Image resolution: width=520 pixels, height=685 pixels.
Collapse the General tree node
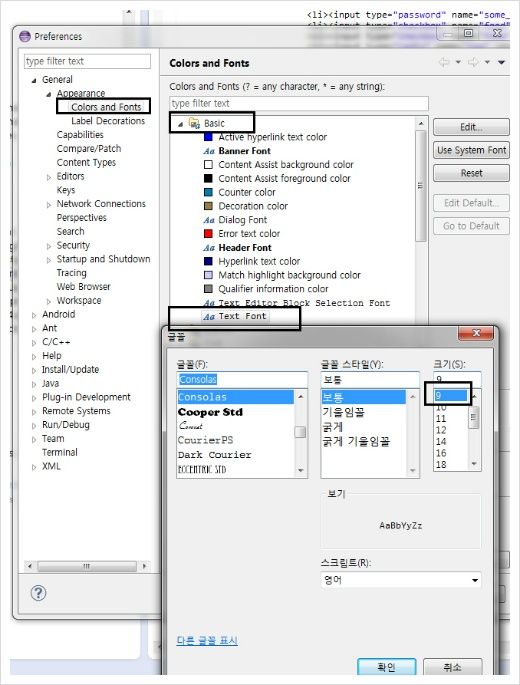[x=34, y=80]
